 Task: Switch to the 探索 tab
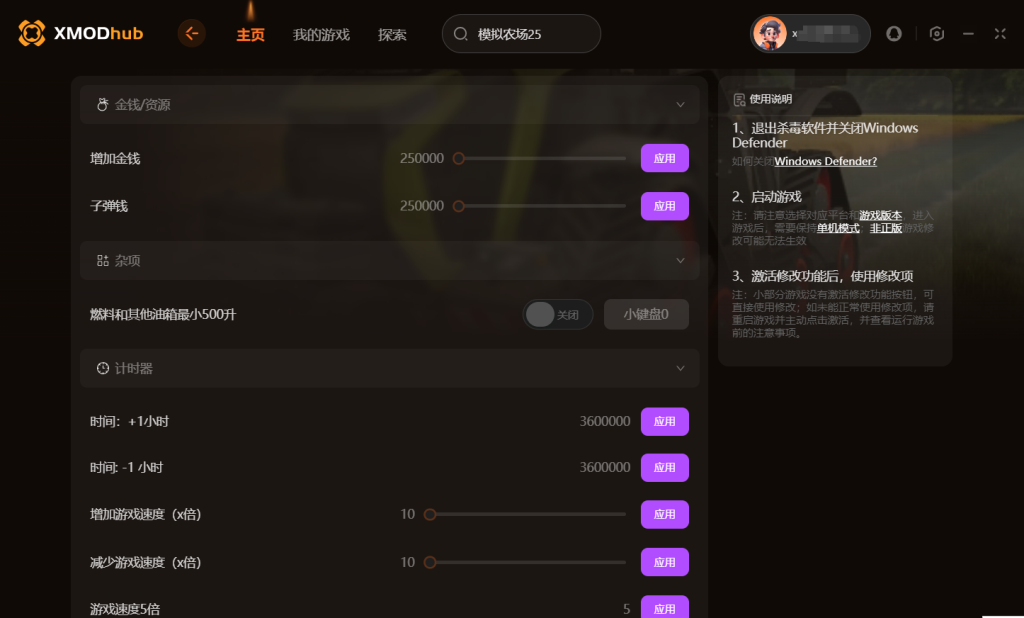tap(392, 35)
